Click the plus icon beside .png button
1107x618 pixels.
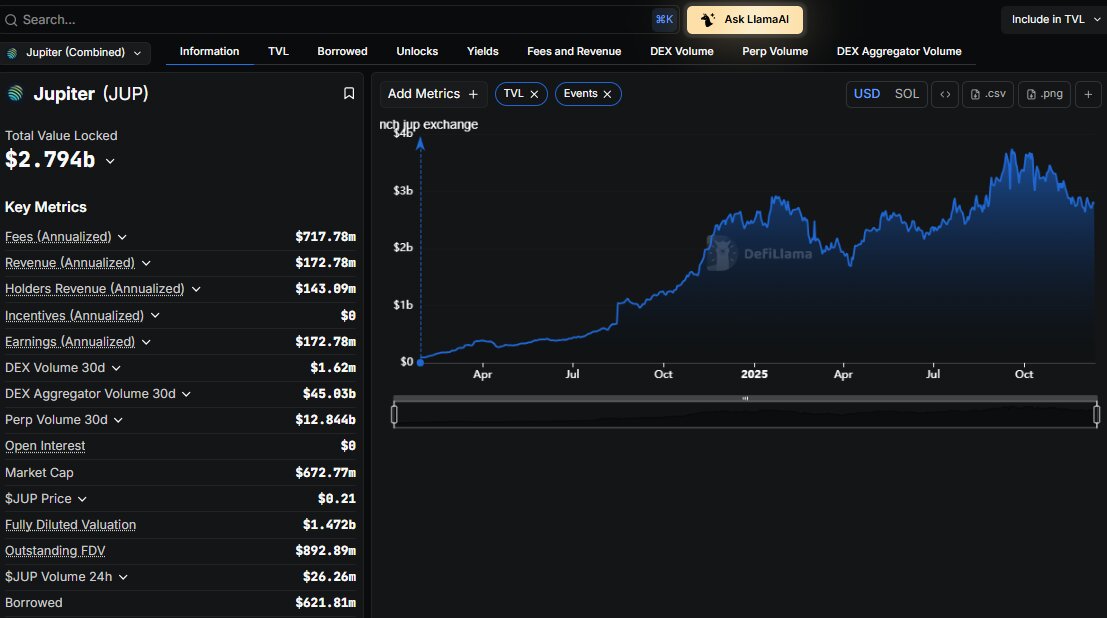(1088, 94)
